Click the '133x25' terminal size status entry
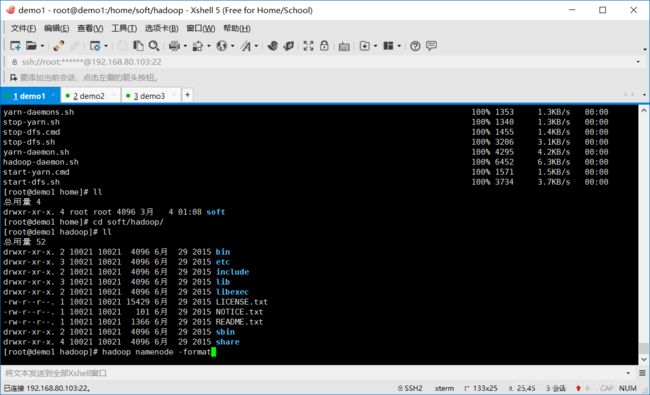The image size is (650, 395). [x=480, y=388]
